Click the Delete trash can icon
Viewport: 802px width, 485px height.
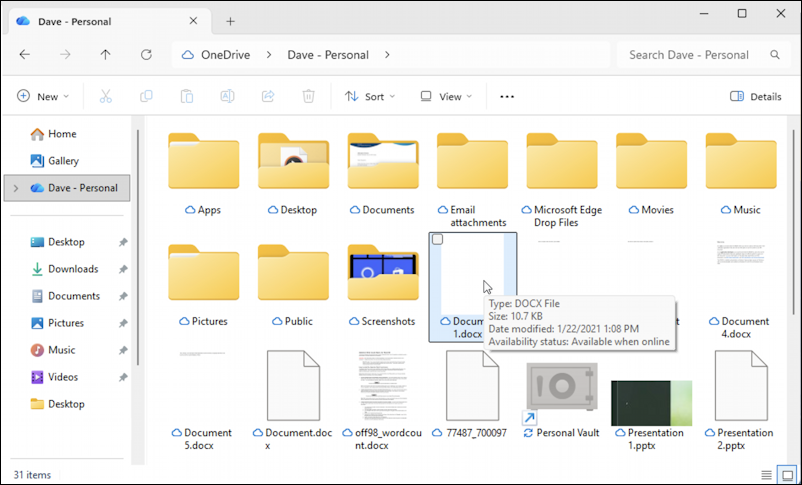point(309,96)
